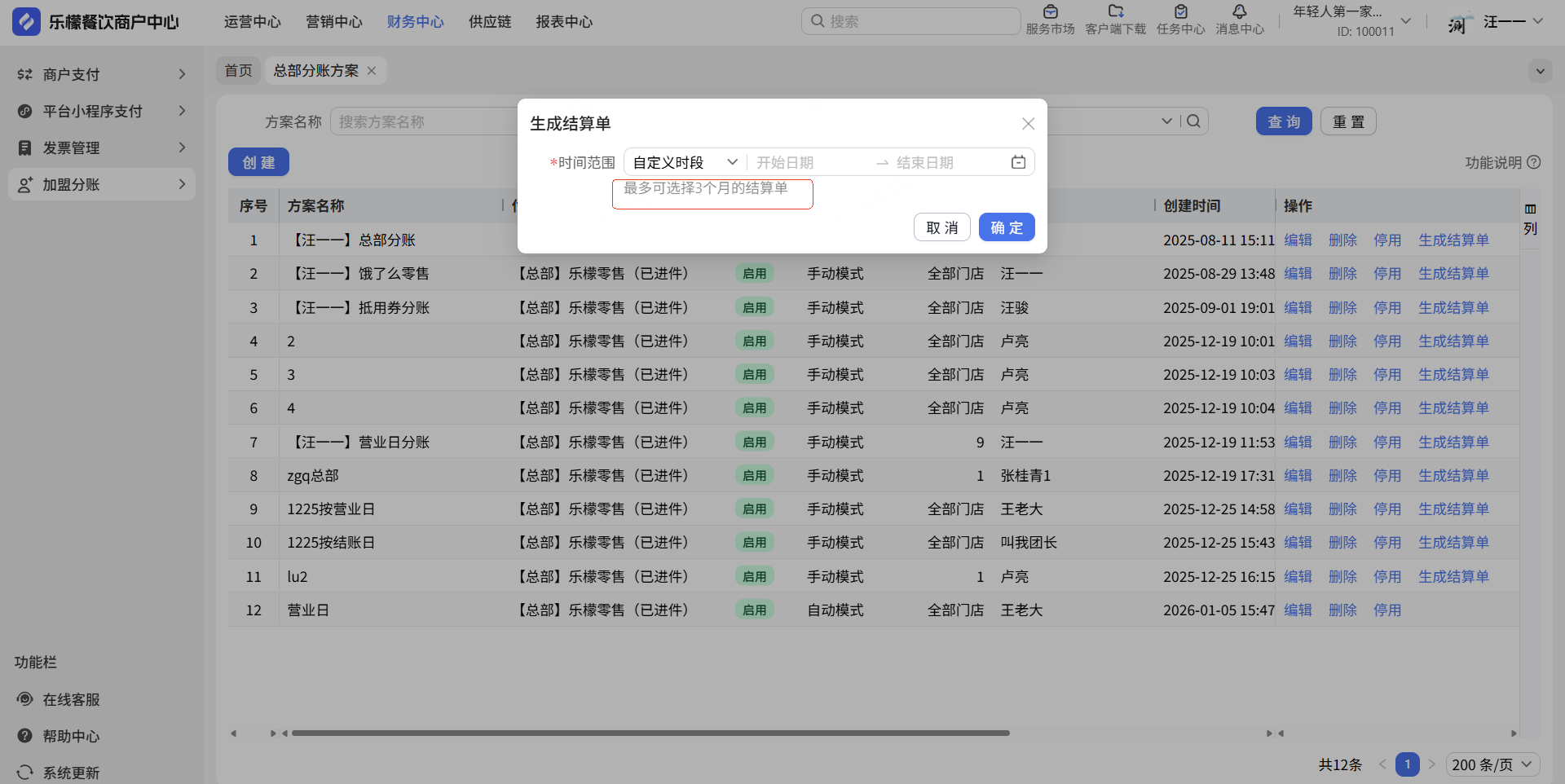Click the column settings 列 icon

pos(1530,218)
